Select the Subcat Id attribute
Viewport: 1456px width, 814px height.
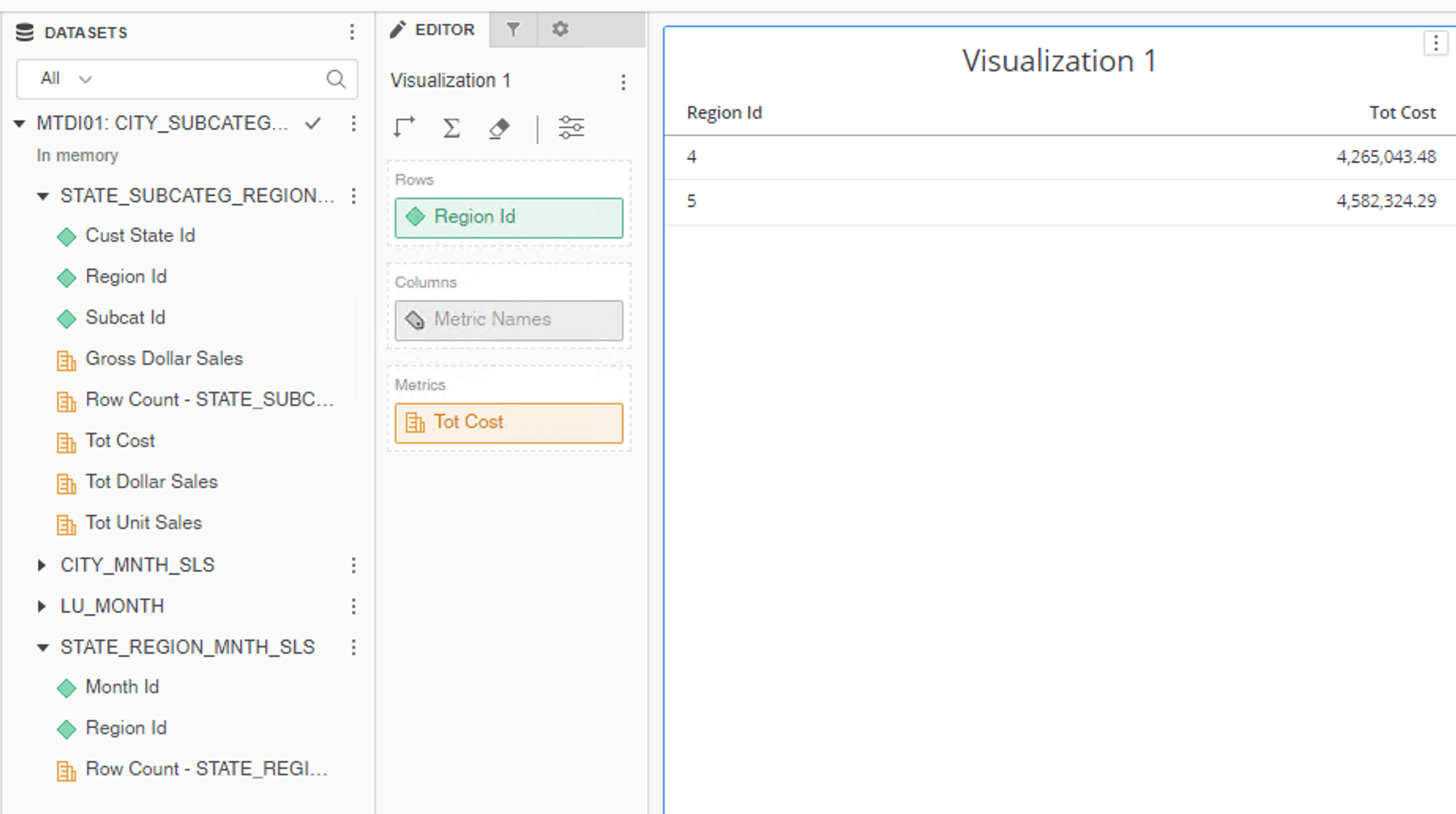[125, 317]
